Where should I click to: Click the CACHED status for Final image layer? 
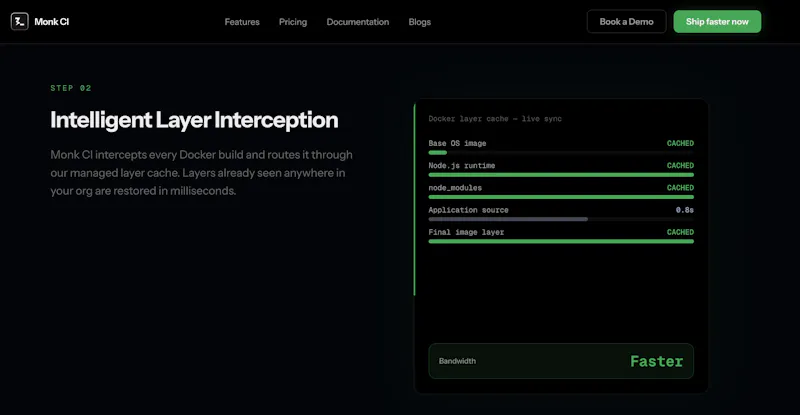680,232
